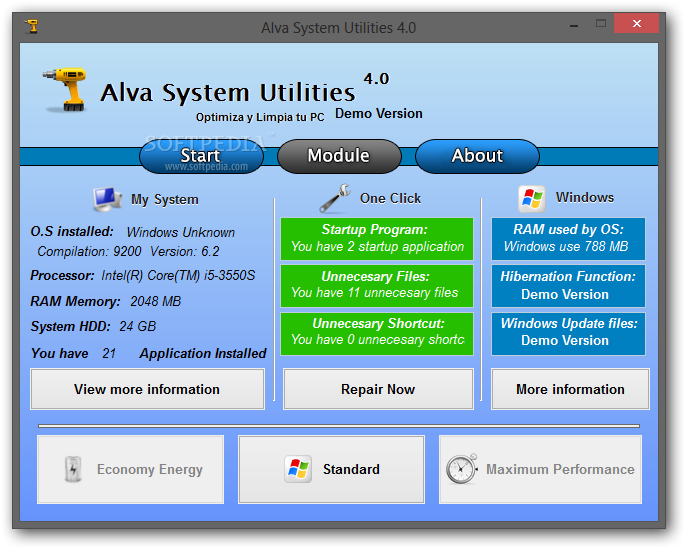Viewport: 686px width, 549px height.
Task: Click View more information button
Action: (x=147, y=389)
